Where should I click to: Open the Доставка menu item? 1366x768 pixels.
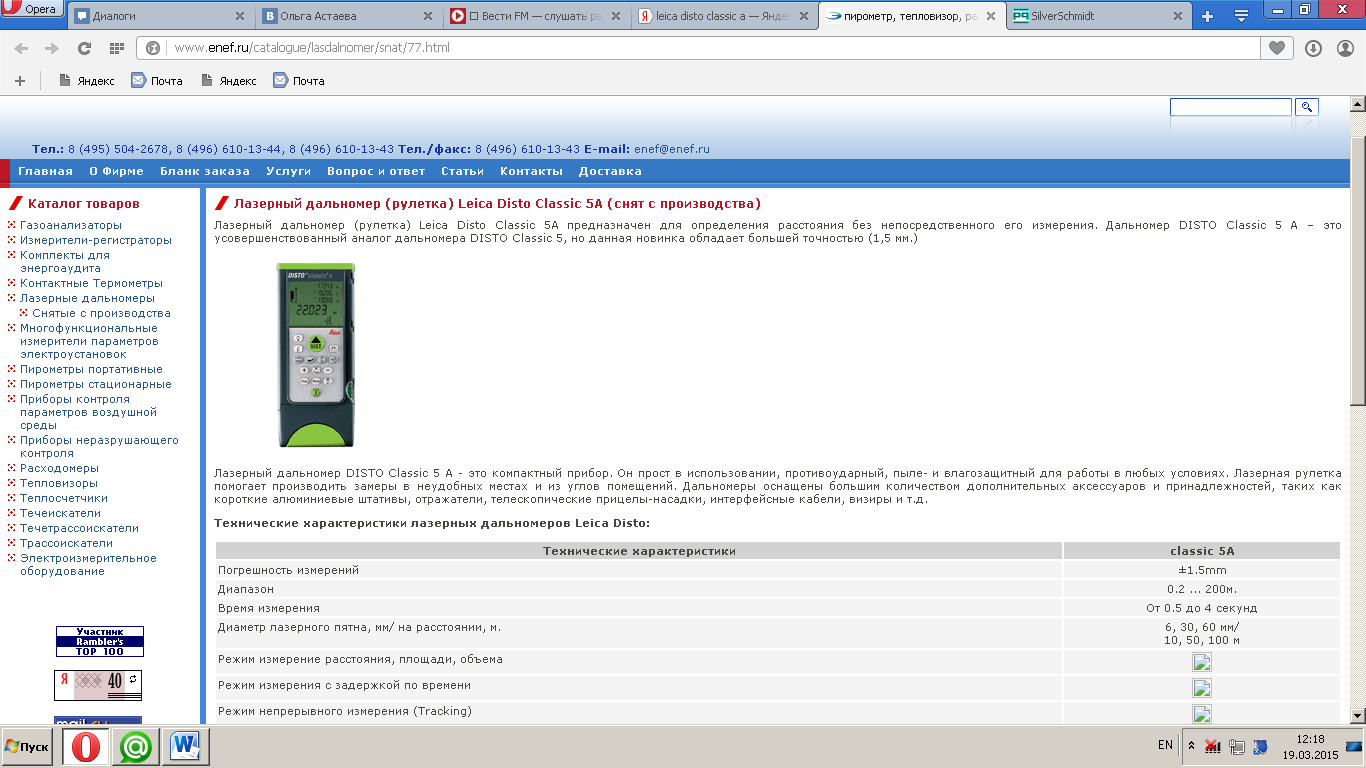coord(610,171)
